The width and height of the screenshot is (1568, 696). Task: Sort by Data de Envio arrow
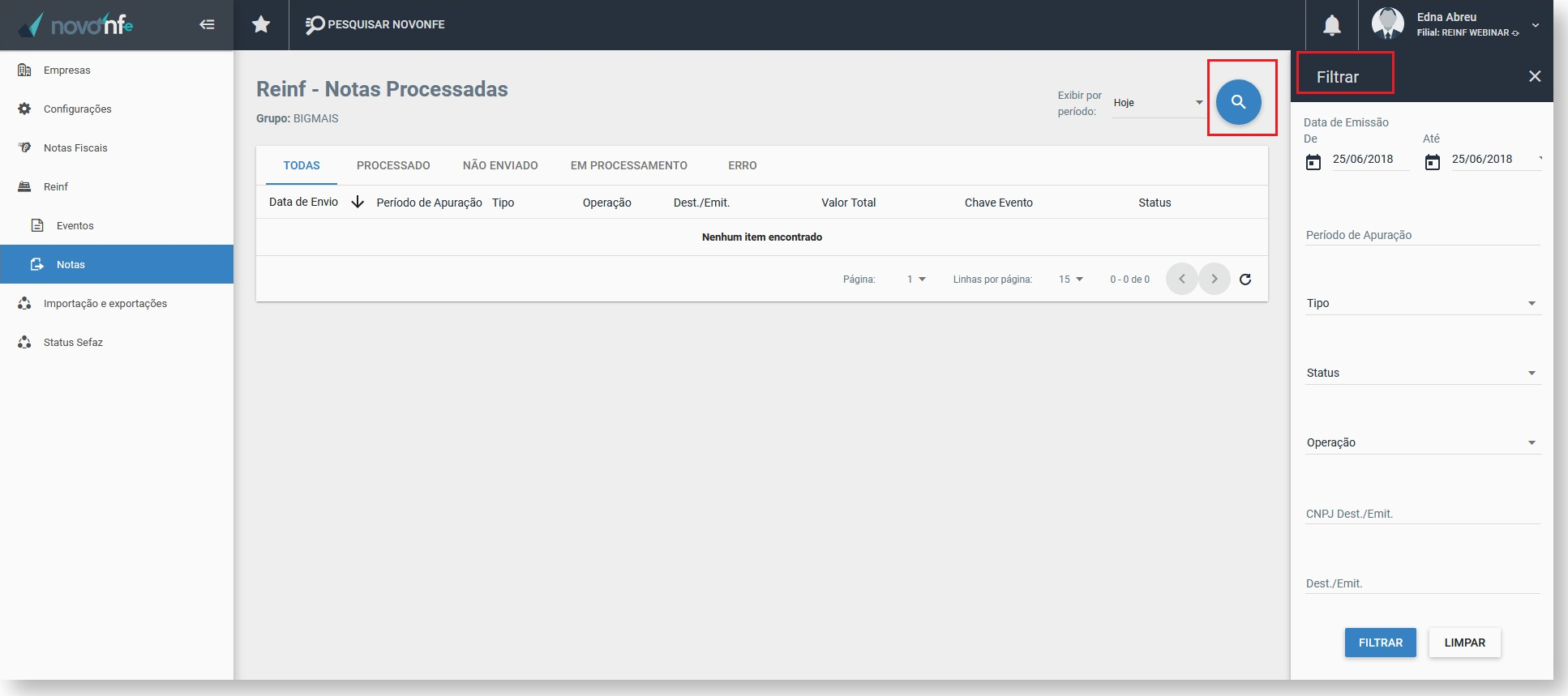click(x=358, y=202)
